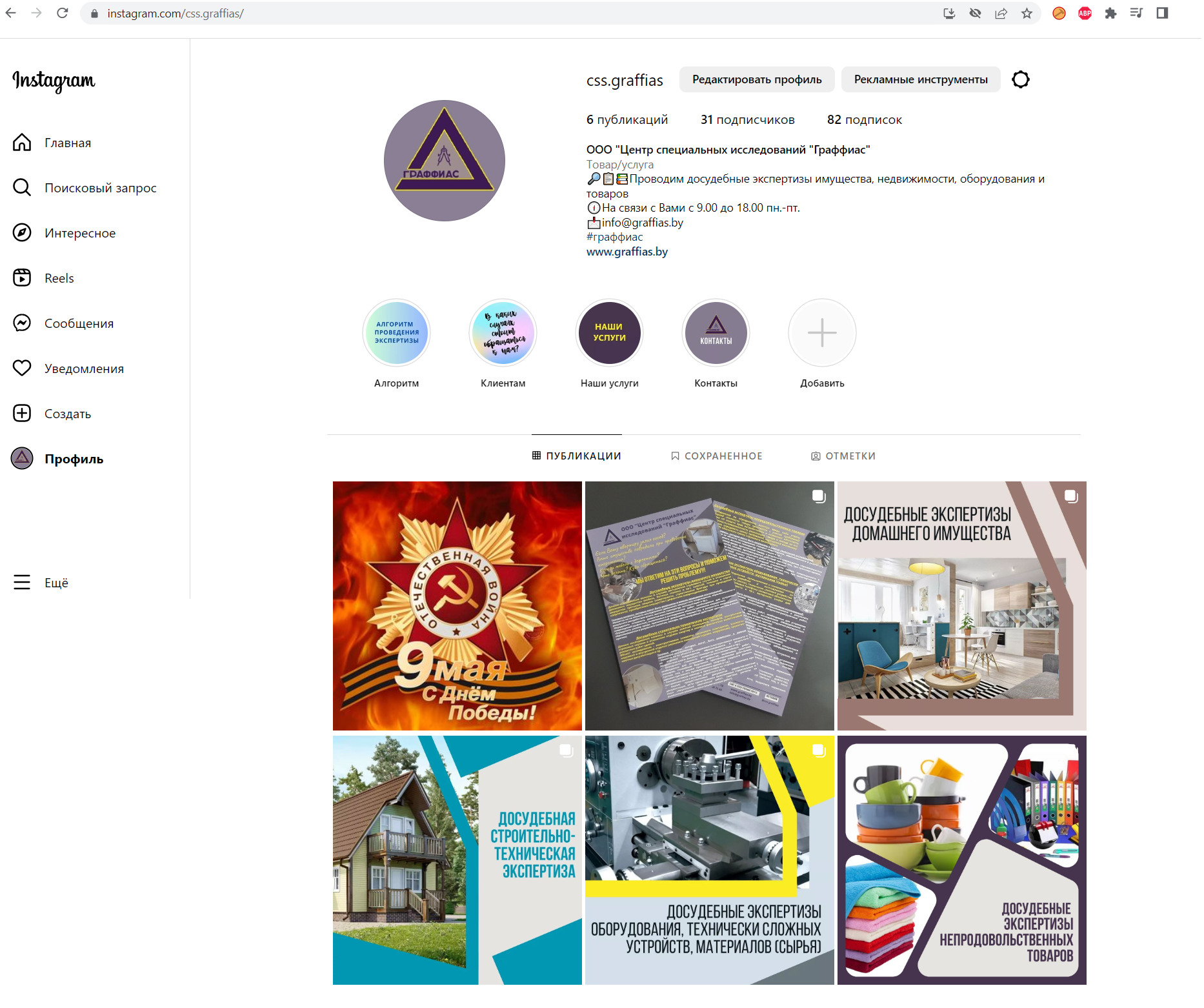Open the 82 подписок following list
The image size is (1204, 1008).
pyautogui.click(x=865, y=120)
